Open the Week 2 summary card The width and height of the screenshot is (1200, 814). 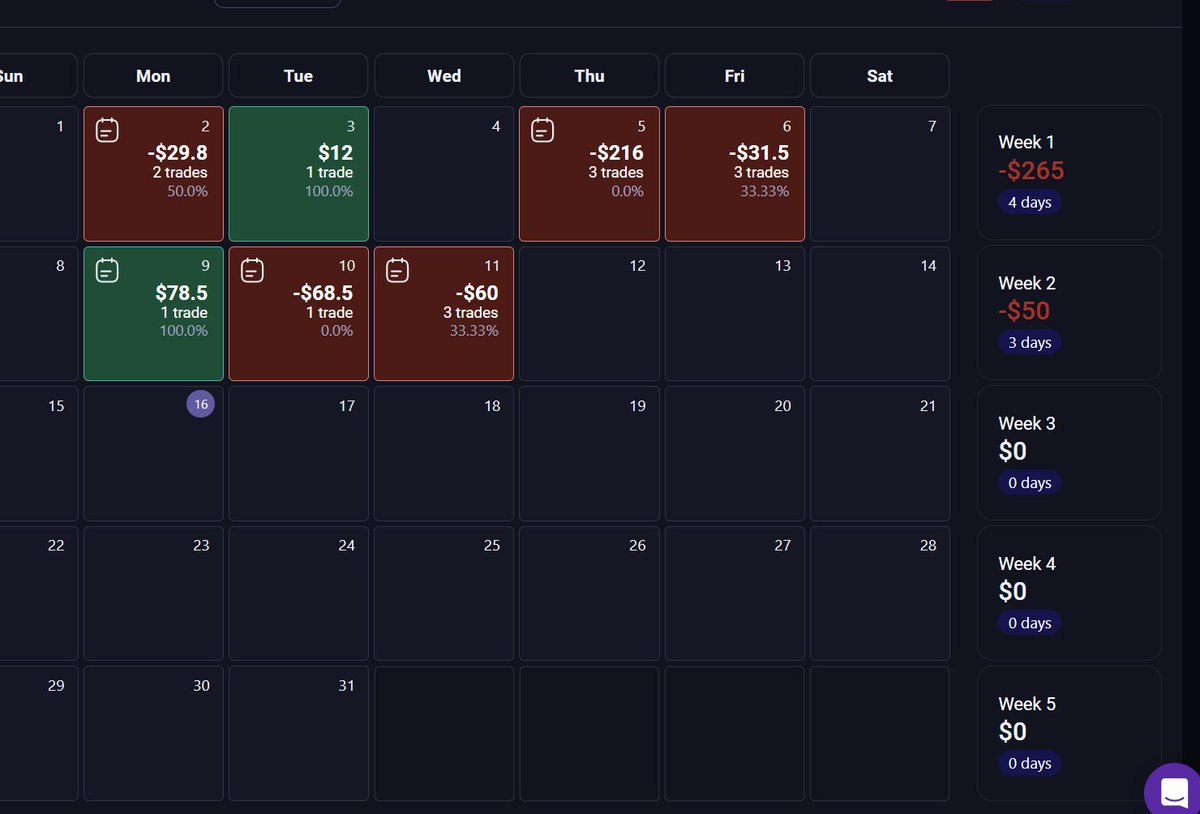click(x=1069, y=312)
